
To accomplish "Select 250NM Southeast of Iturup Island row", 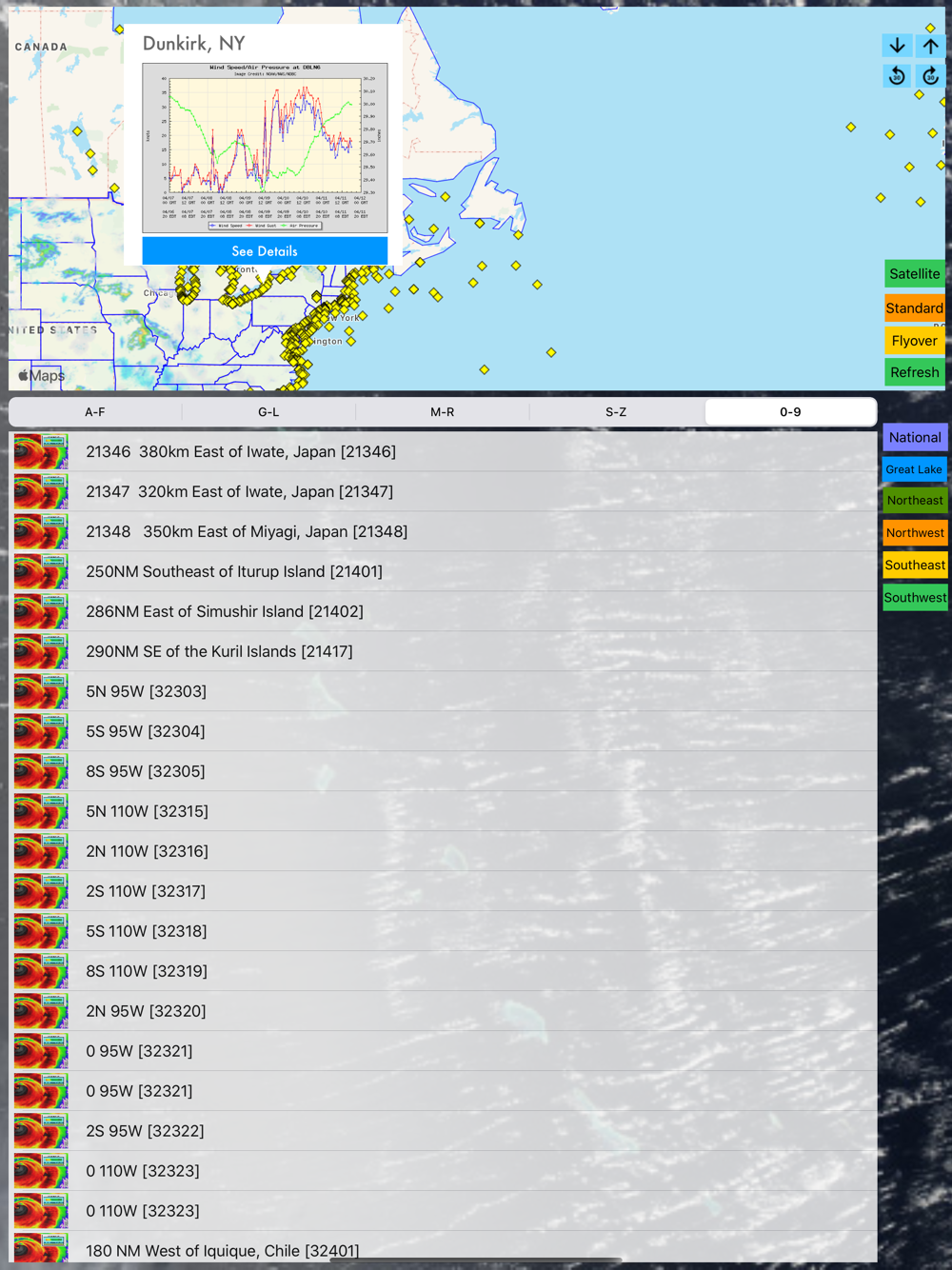I will [x=444, y=572].
